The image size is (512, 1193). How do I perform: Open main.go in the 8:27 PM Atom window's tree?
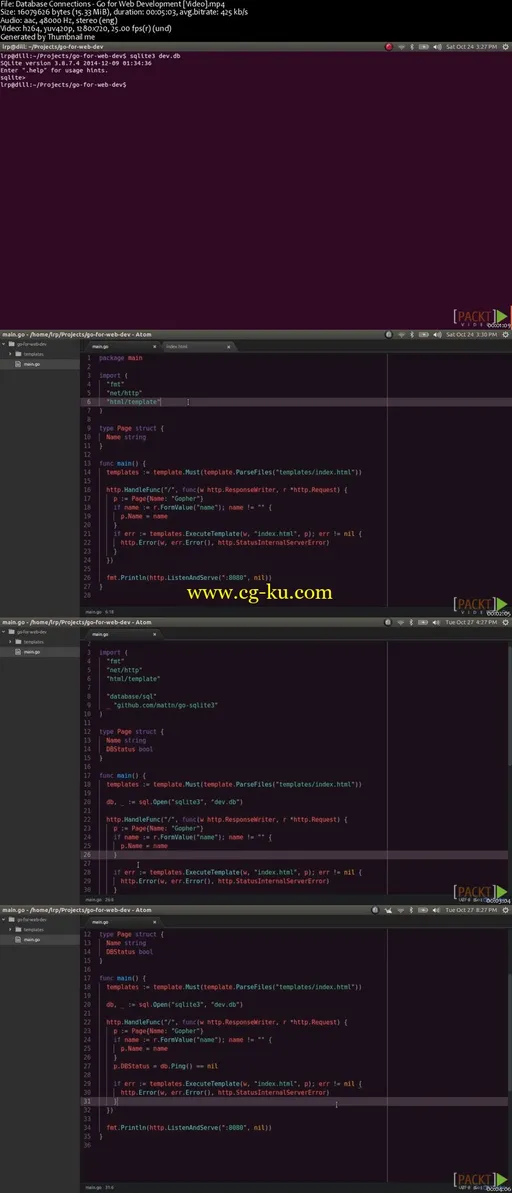(32, 940)
